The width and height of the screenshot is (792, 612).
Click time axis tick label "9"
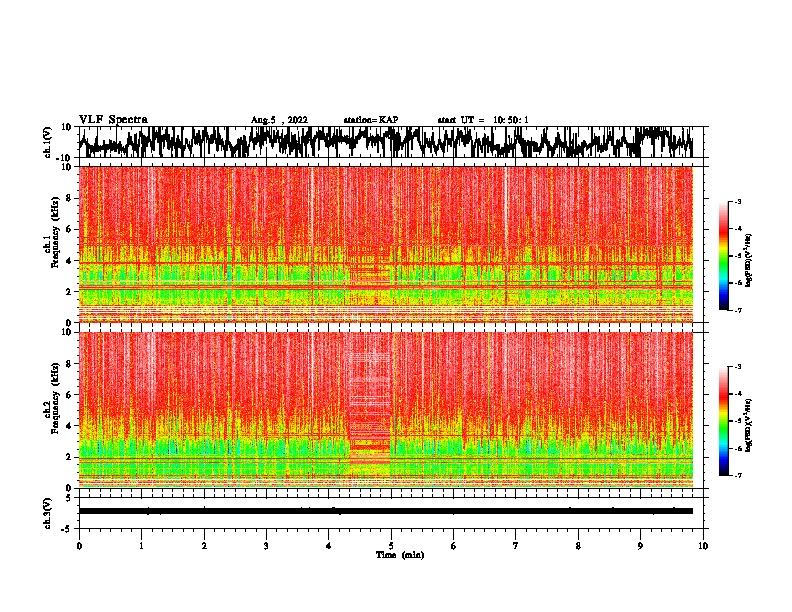(640, 546)
